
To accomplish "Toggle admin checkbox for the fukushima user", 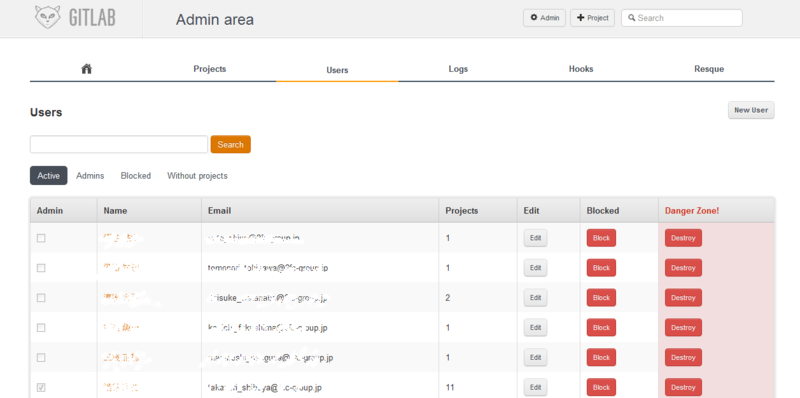I will (x=41, y=328).
